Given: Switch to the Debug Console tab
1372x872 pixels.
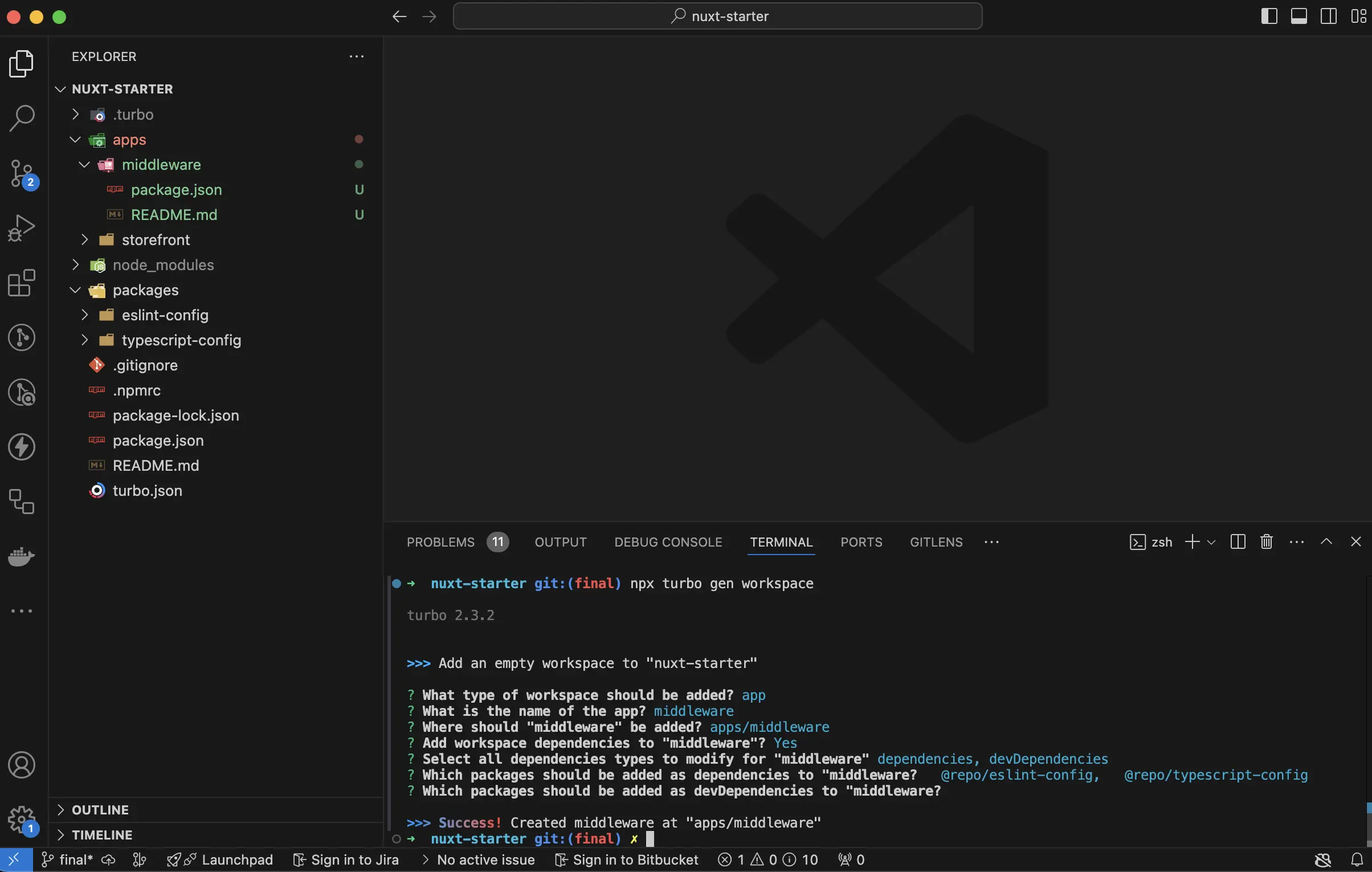Looking at the screenshot, I should [668, 542].
